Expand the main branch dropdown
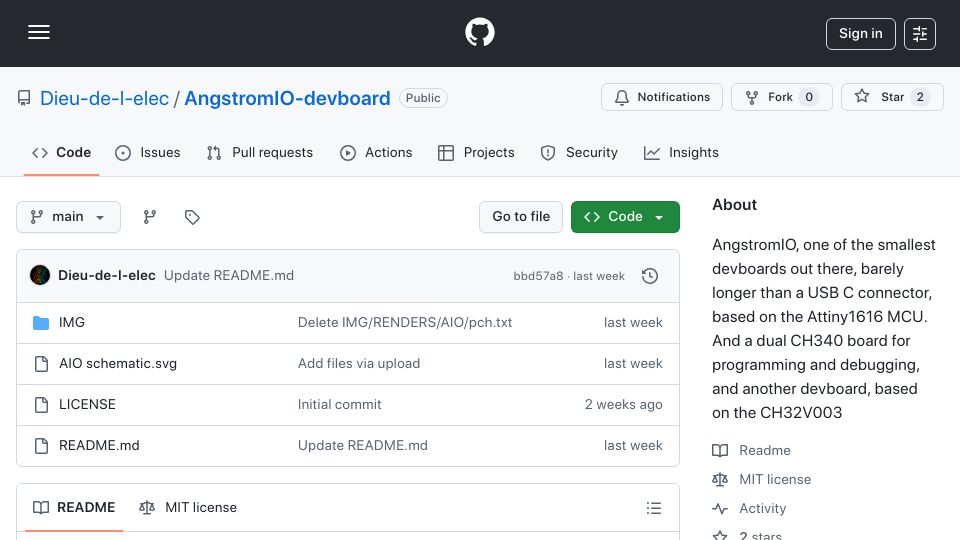This screenshot has height=540, width=960. (x=68, y=217)
